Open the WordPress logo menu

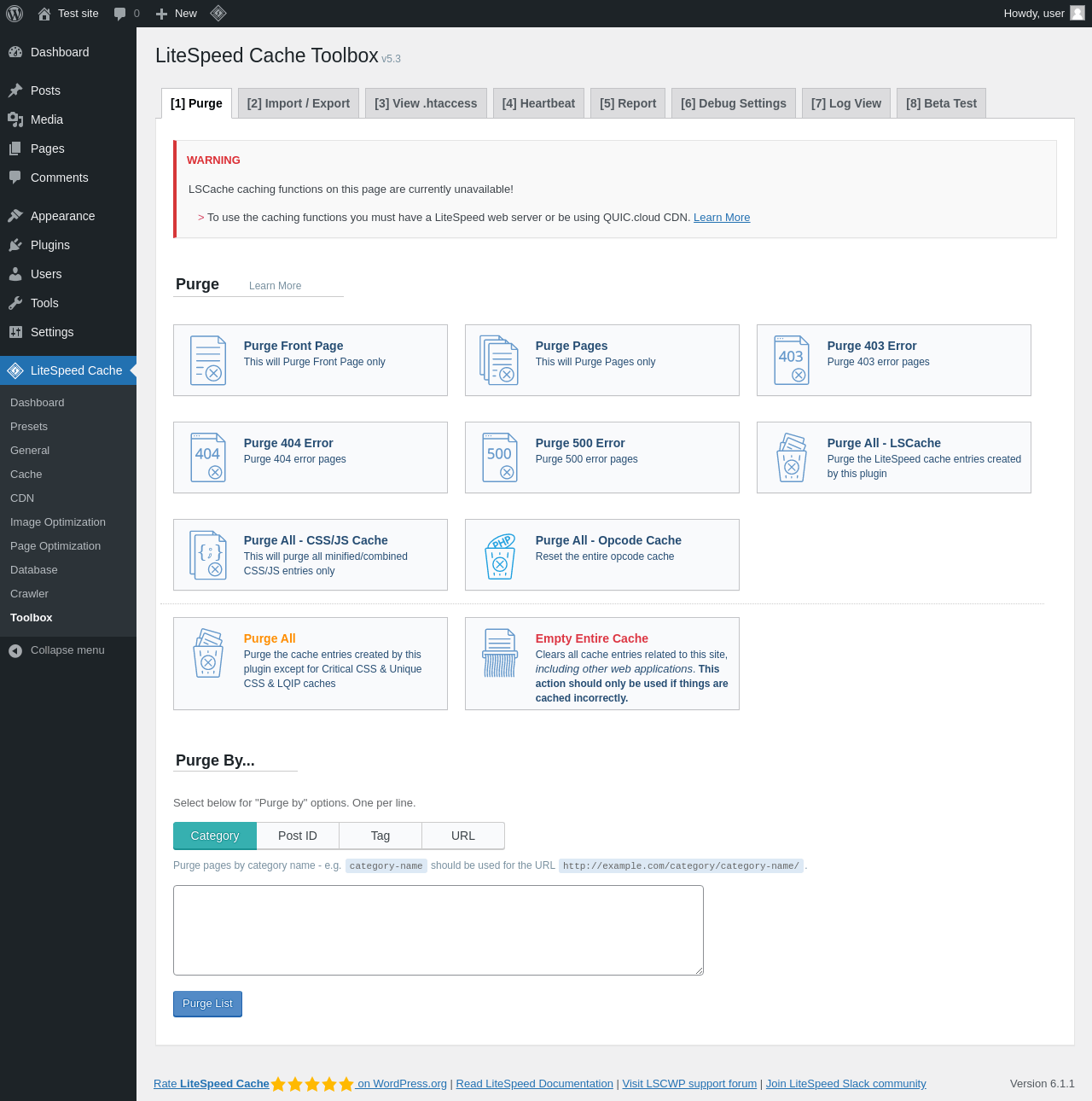click(x=15, y=14)
